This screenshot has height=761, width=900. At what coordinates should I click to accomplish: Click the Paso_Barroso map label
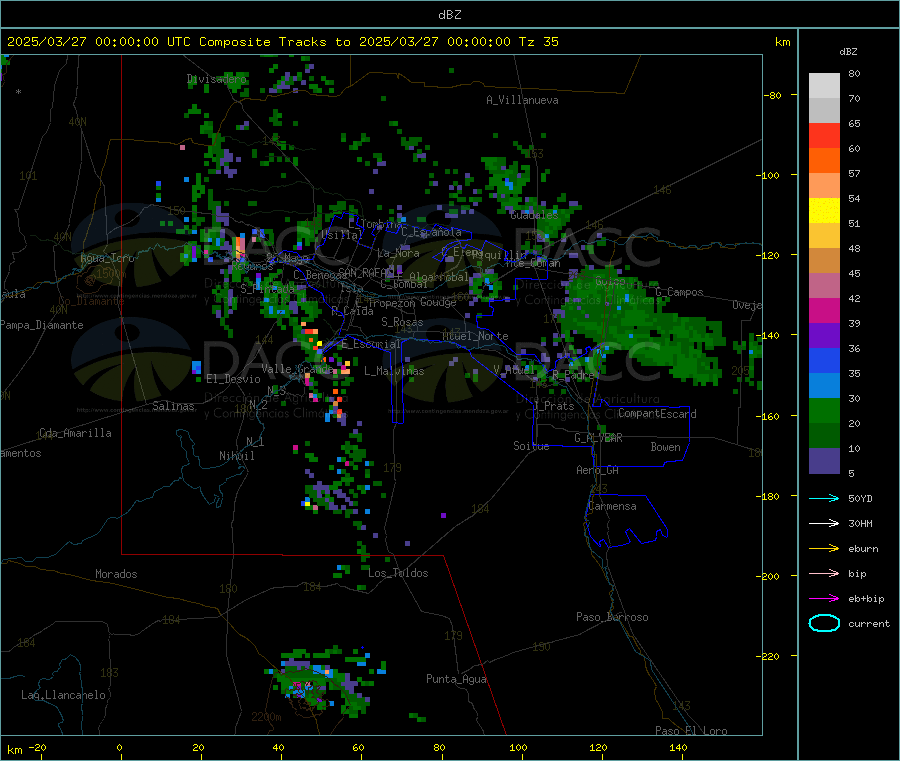[612, 617]
